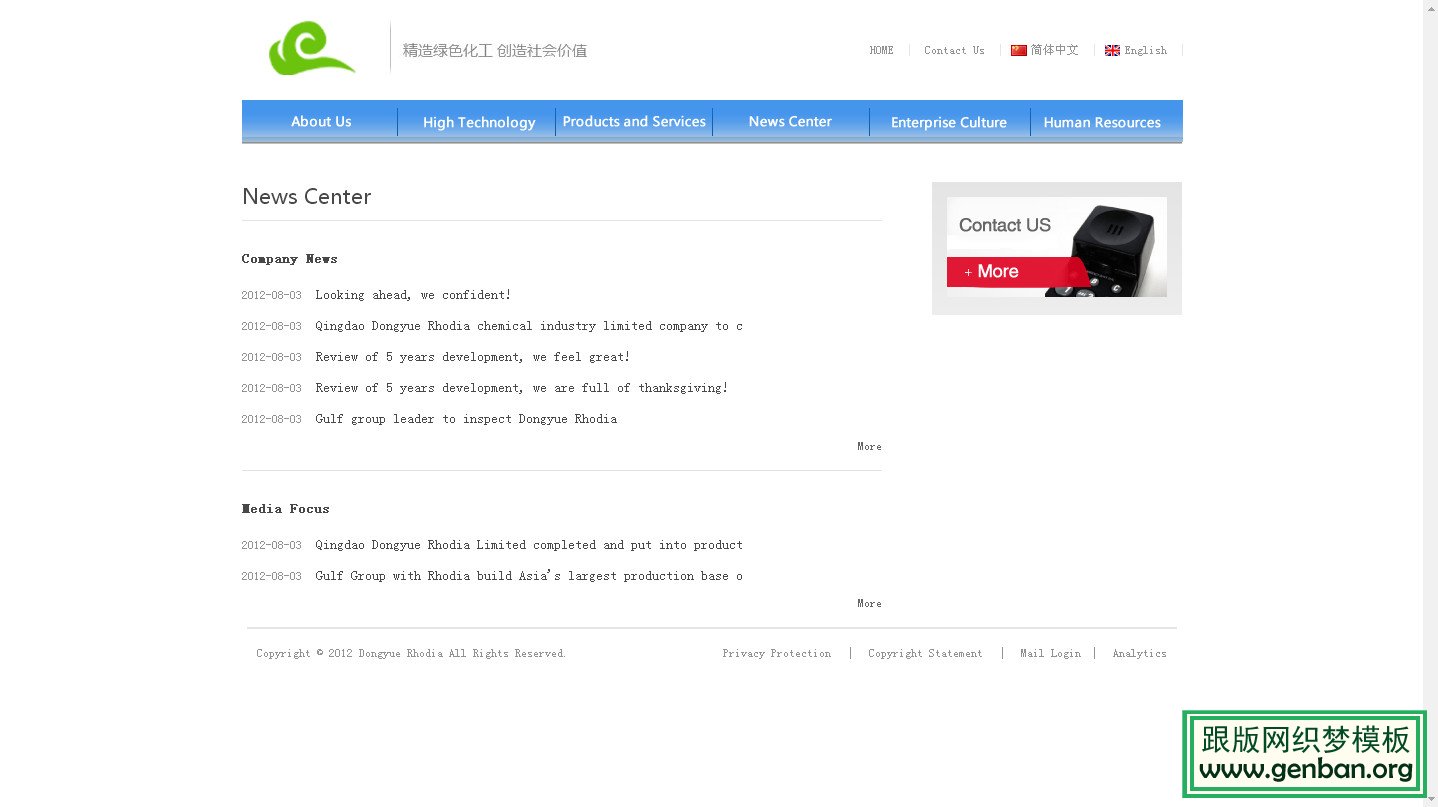Switch language to 简体中文
The height and width of the screenshot is (807, 1438).
point(1055,50)
